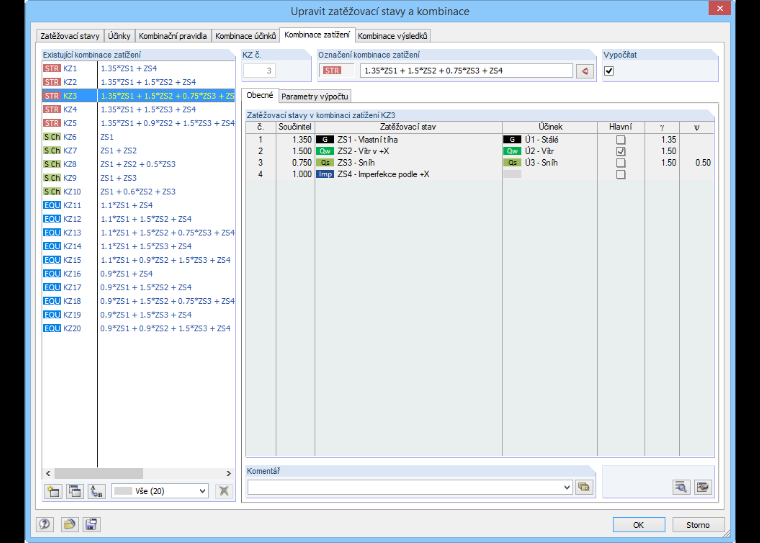
Task: Click the renumber combinations icon
Action: coord(97,491)
